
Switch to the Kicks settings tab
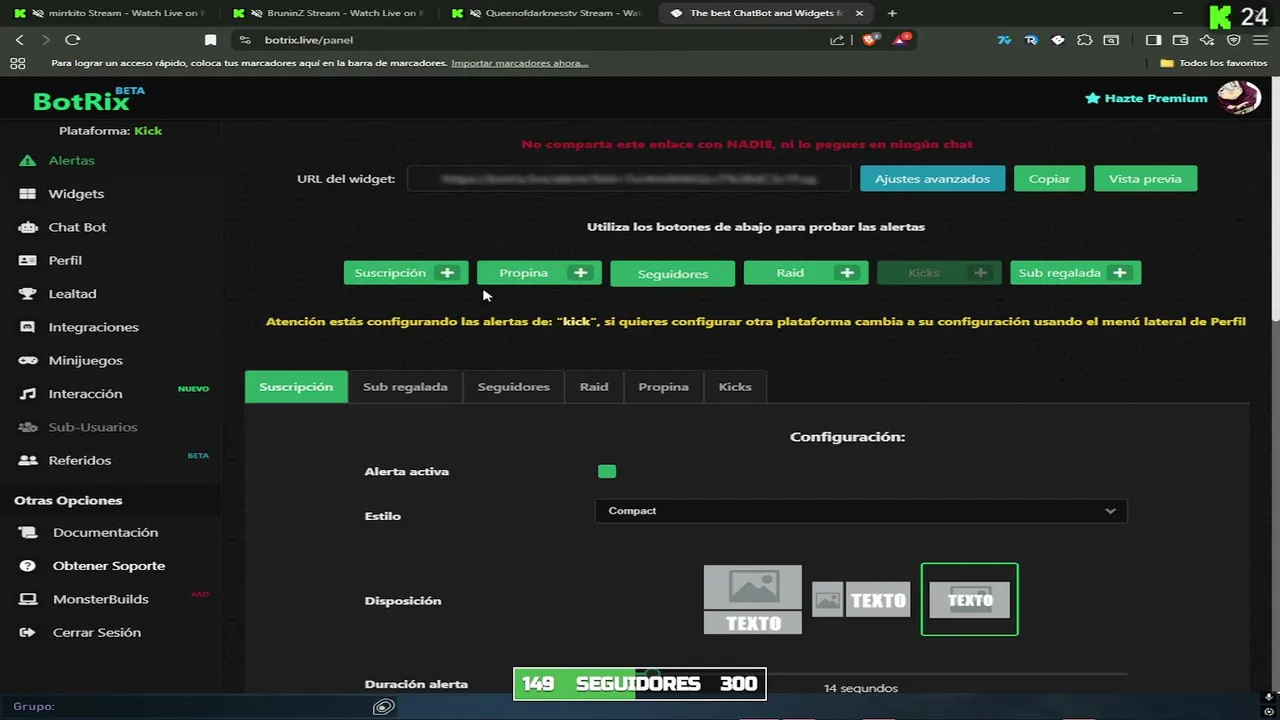[735, 387]
